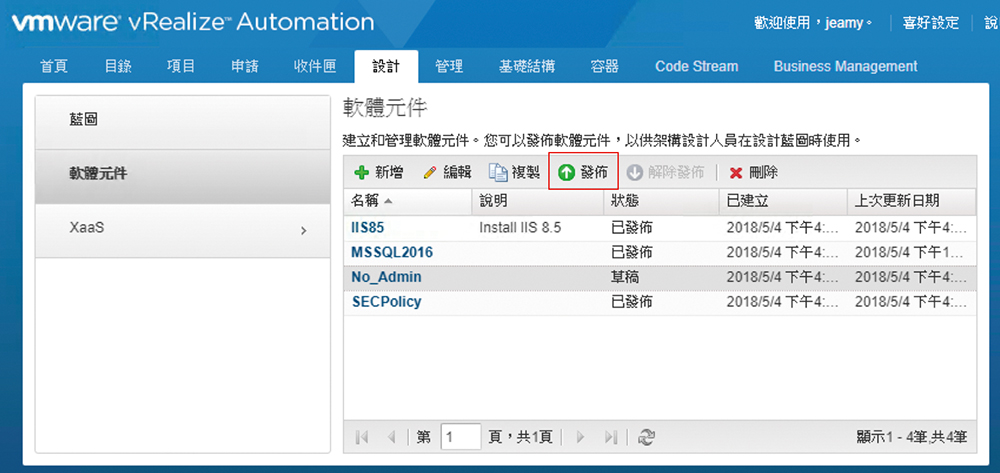Image resolution: width=1000 pixels, height=473 pixels.
Task: Click 上次更新日期 cell in MSSQL2016 row
Action: [x=911, y=252]
